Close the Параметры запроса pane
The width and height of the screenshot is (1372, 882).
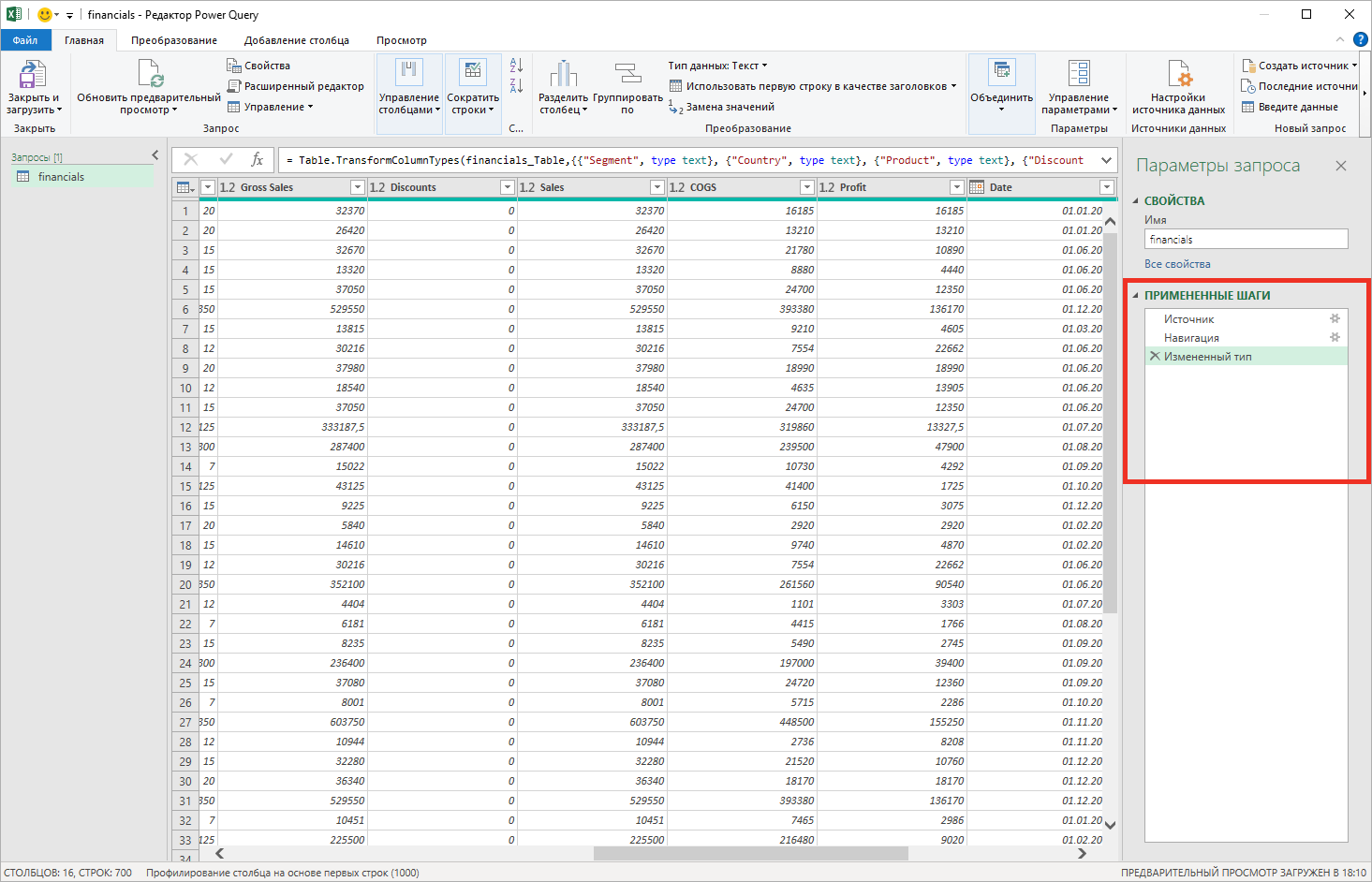pyautogui.click(x=1341, y=166)
